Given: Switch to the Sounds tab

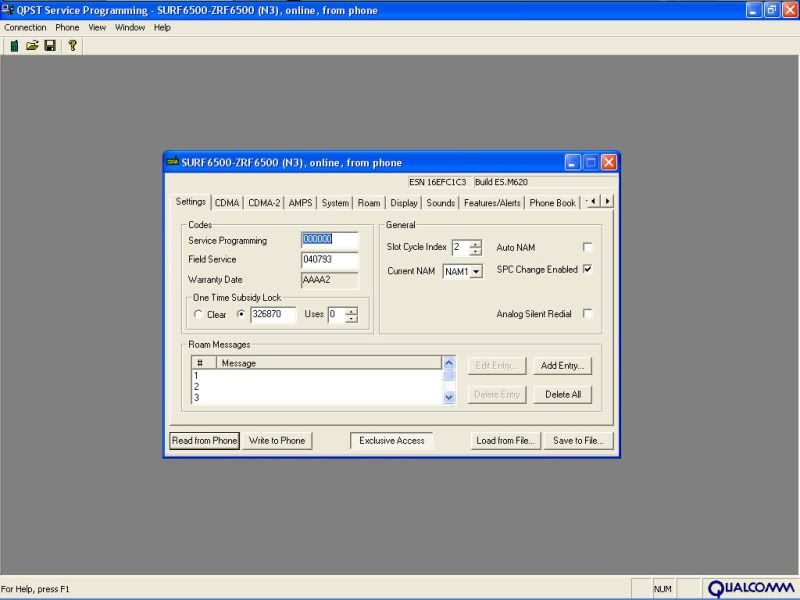Looking at the screenshot, I should pyautogui.click(x=440, y=203).
